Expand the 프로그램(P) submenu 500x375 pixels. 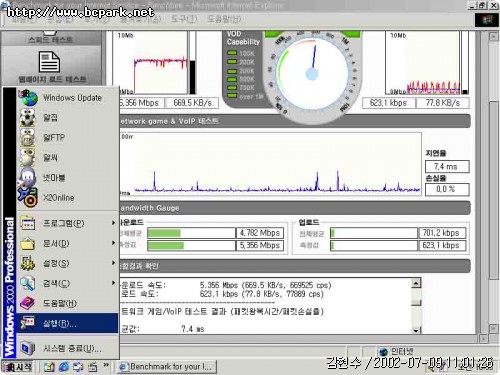68,223
